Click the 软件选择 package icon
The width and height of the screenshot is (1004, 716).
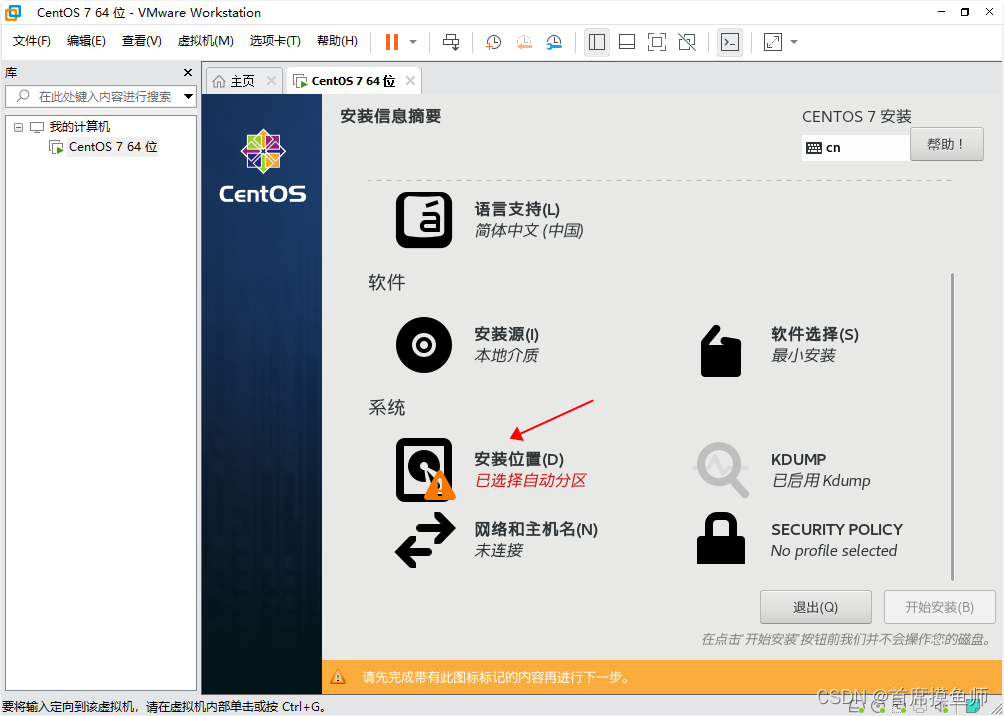pos(721,350)
